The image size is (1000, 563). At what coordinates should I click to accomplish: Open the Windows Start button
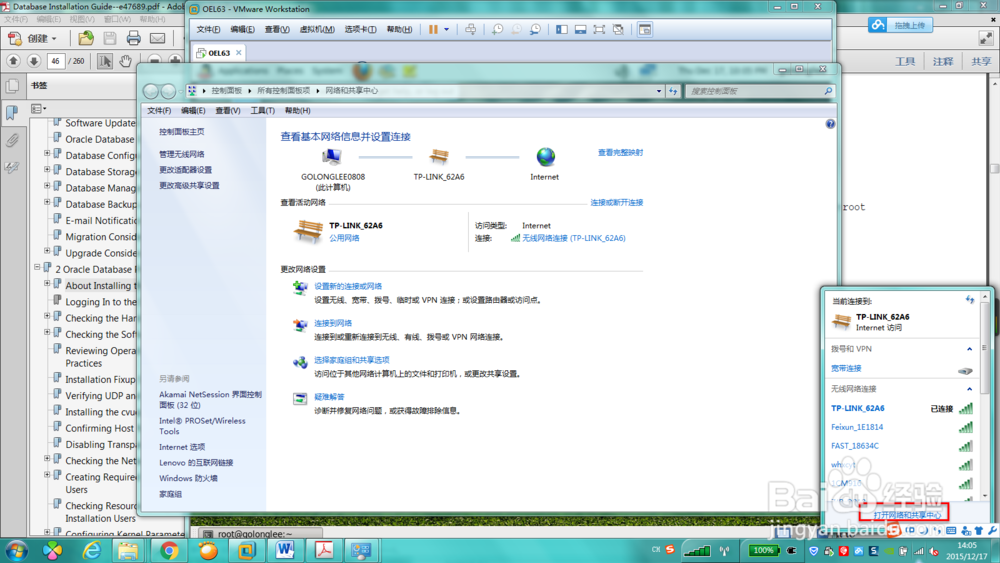tap(16, 550)
